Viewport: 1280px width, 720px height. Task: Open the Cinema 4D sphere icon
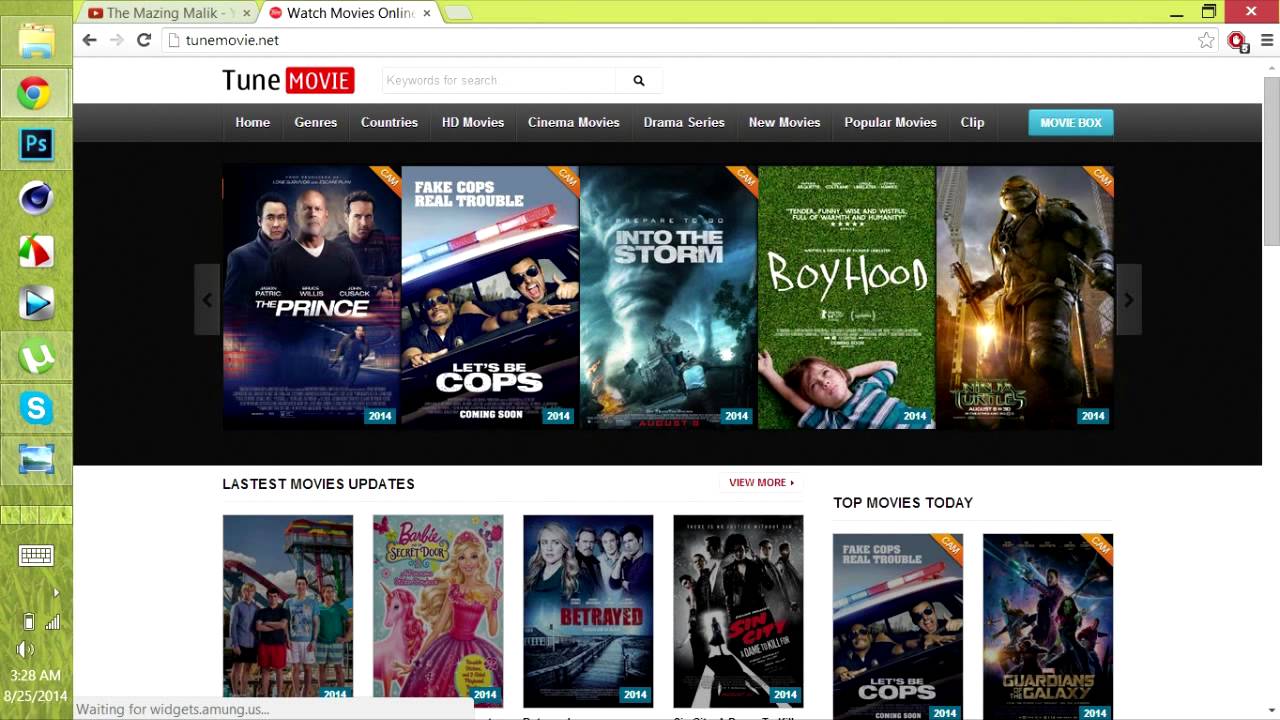(x=36, y=198)
